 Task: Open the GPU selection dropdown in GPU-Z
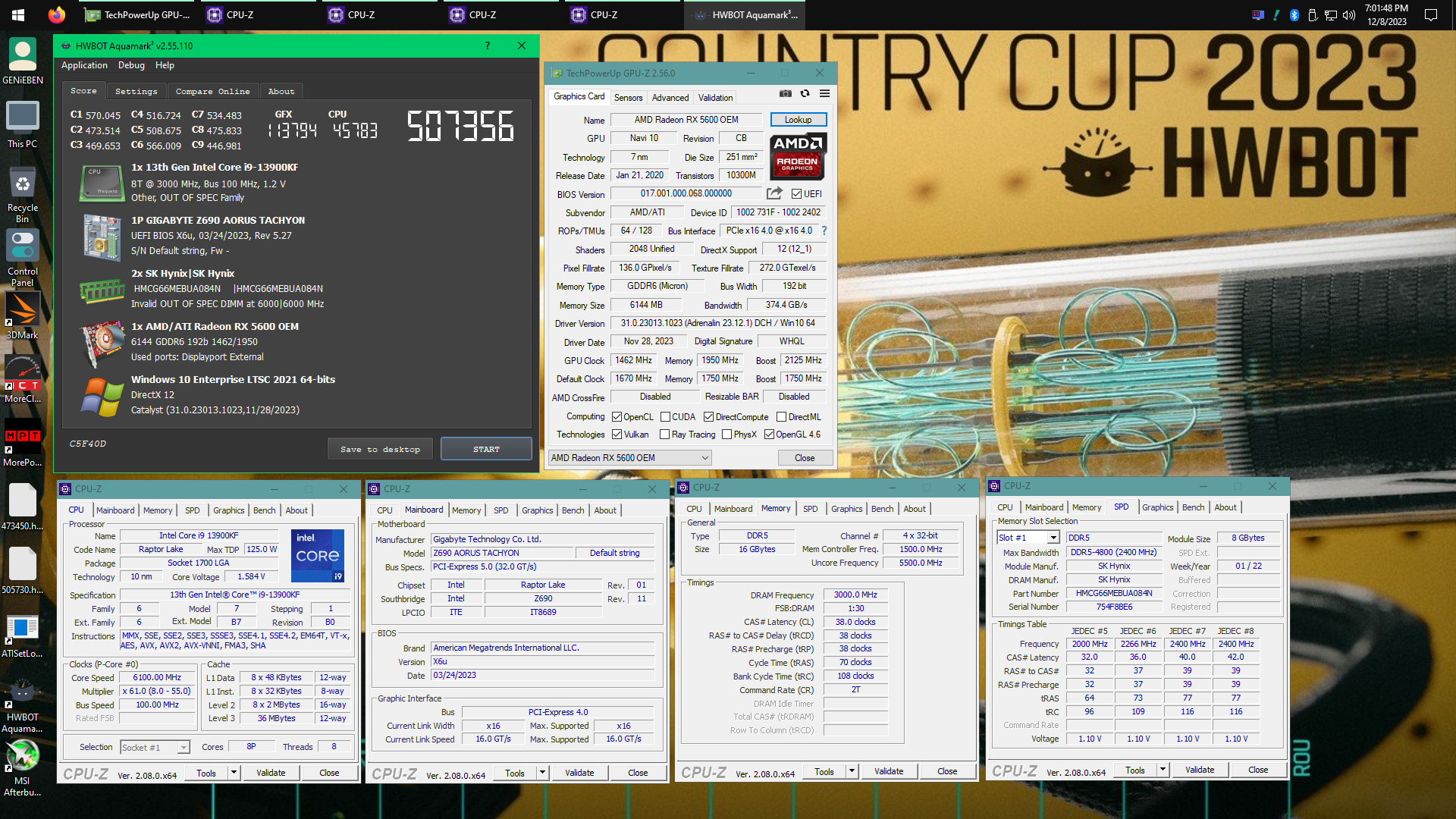(x=630, y=457)
